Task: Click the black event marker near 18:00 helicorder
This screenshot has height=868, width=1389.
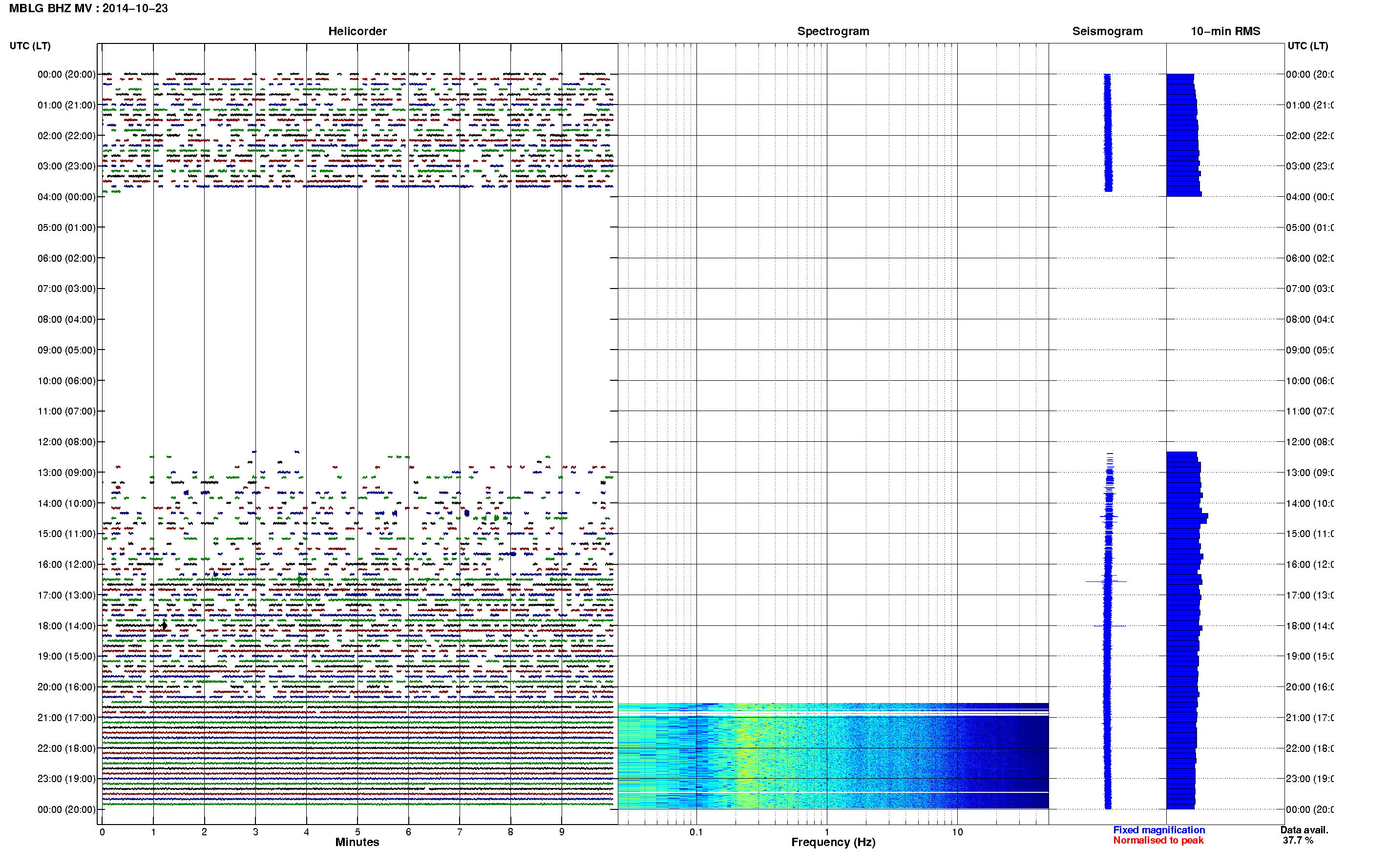Action: coord(164,625)
